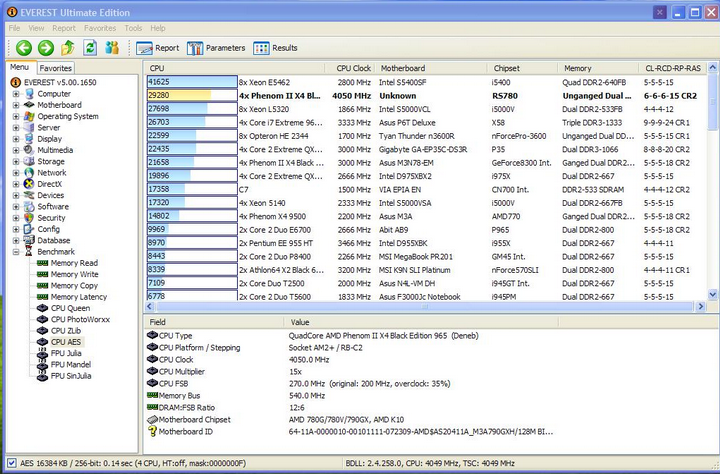Select the DirectX icon in the tree
720x474 pixels.
click(29, 184)
